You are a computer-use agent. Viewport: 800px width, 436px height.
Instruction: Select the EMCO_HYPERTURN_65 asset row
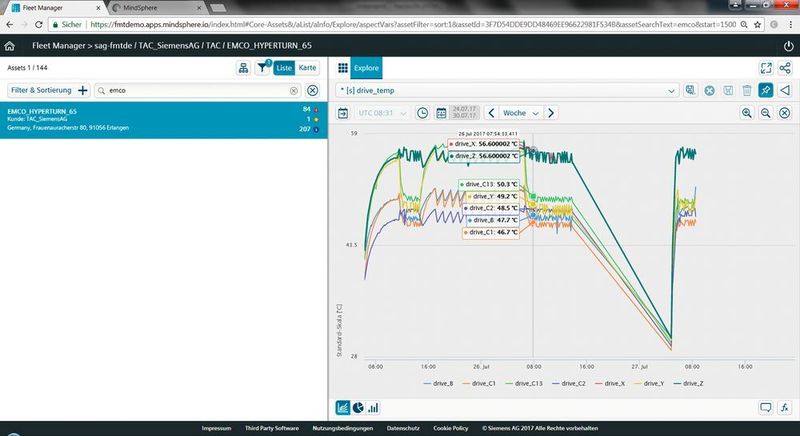point(163,120)
